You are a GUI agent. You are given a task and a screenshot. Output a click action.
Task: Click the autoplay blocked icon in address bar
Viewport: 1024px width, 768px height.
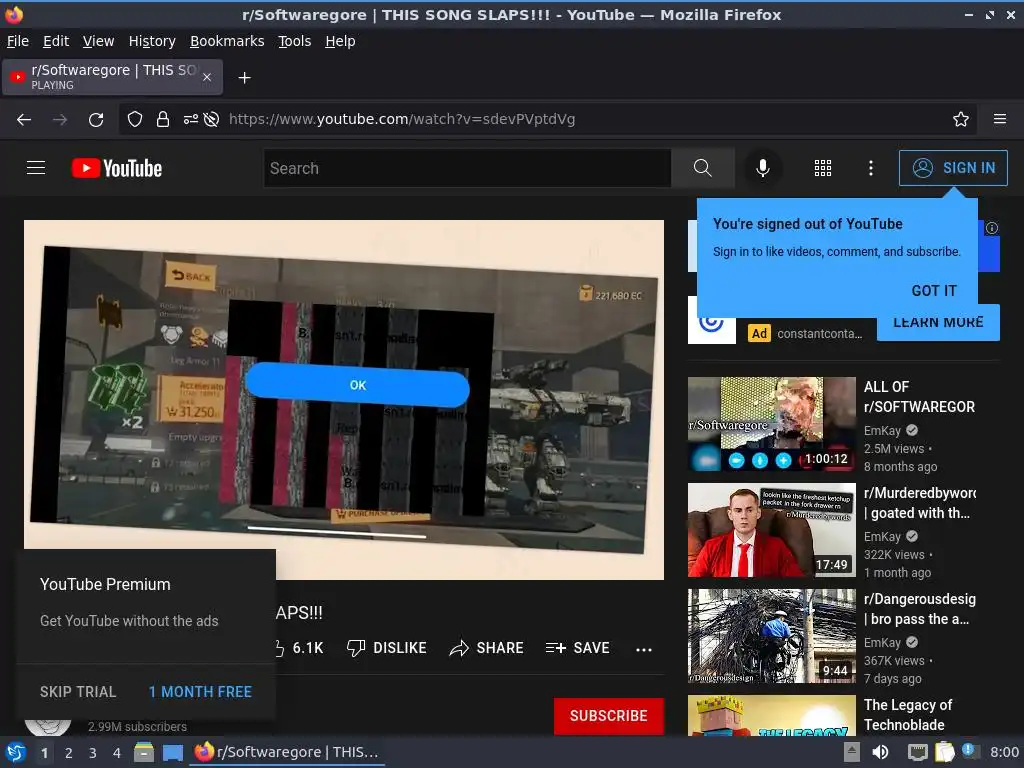tap(211, 120)
